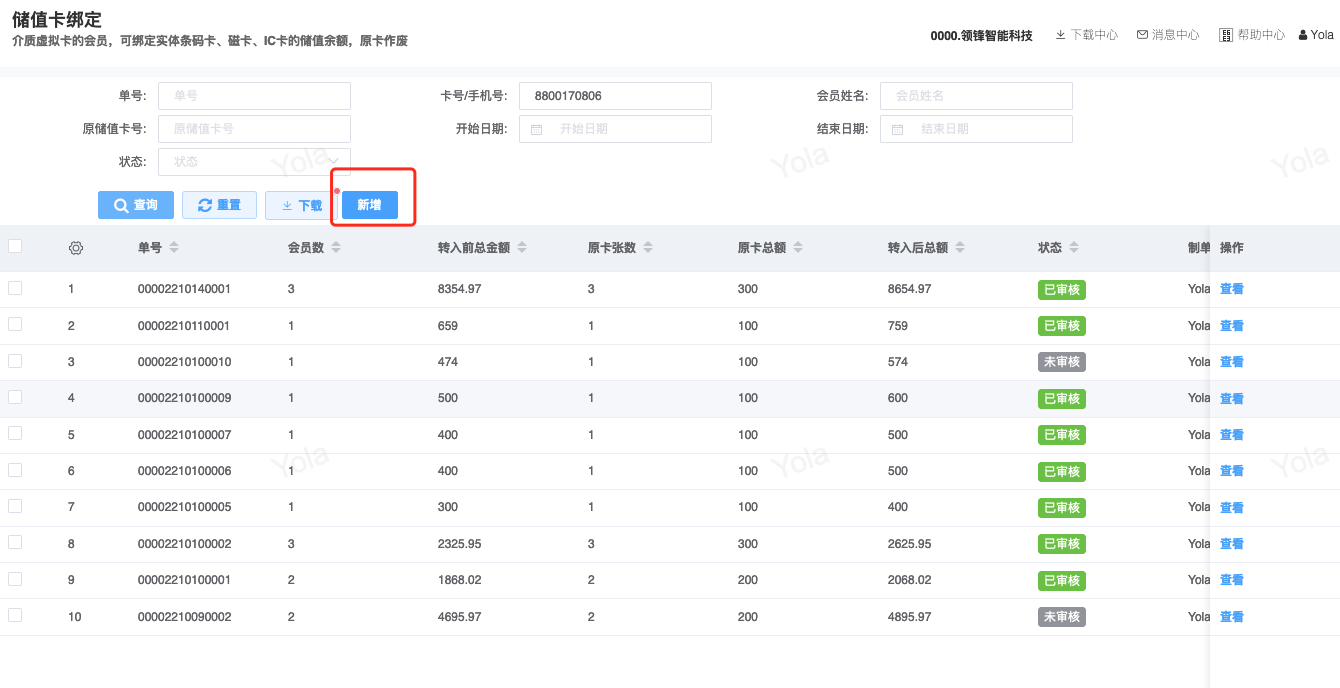Screen dimensions: 1340x688
Task: Click the 下载 export button
Action: (x=301, y=205)
